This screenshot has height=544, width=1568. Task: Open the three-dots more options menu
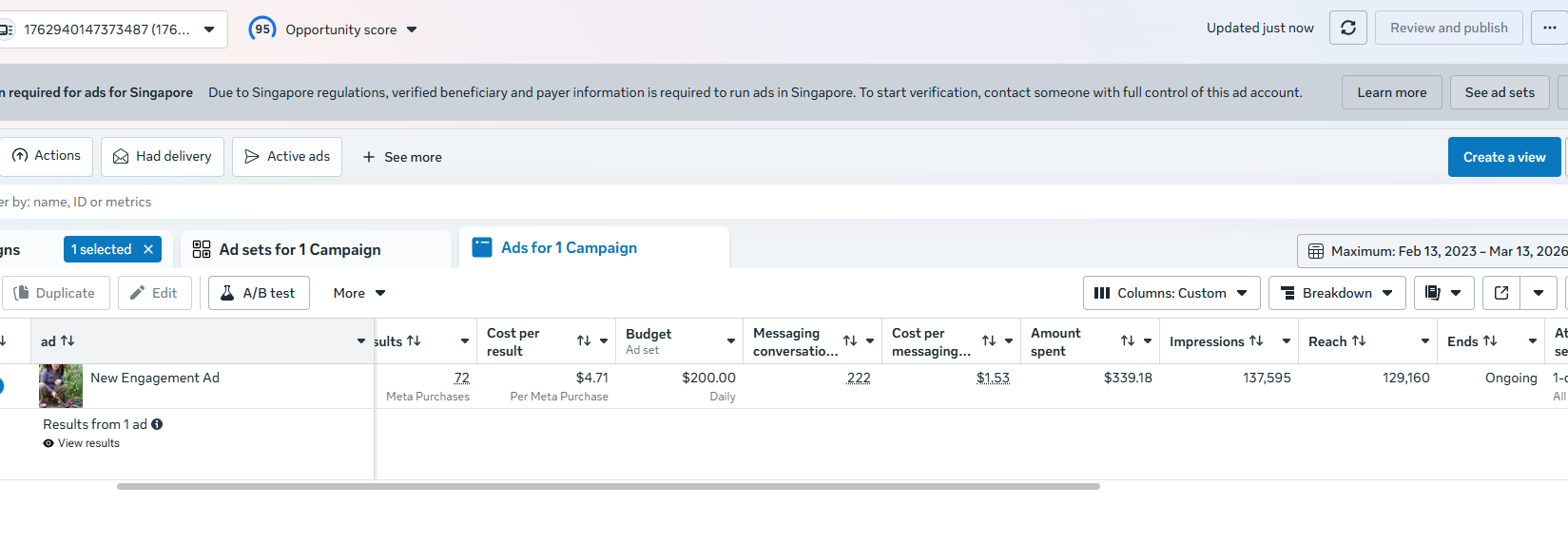click(1549, 28)
